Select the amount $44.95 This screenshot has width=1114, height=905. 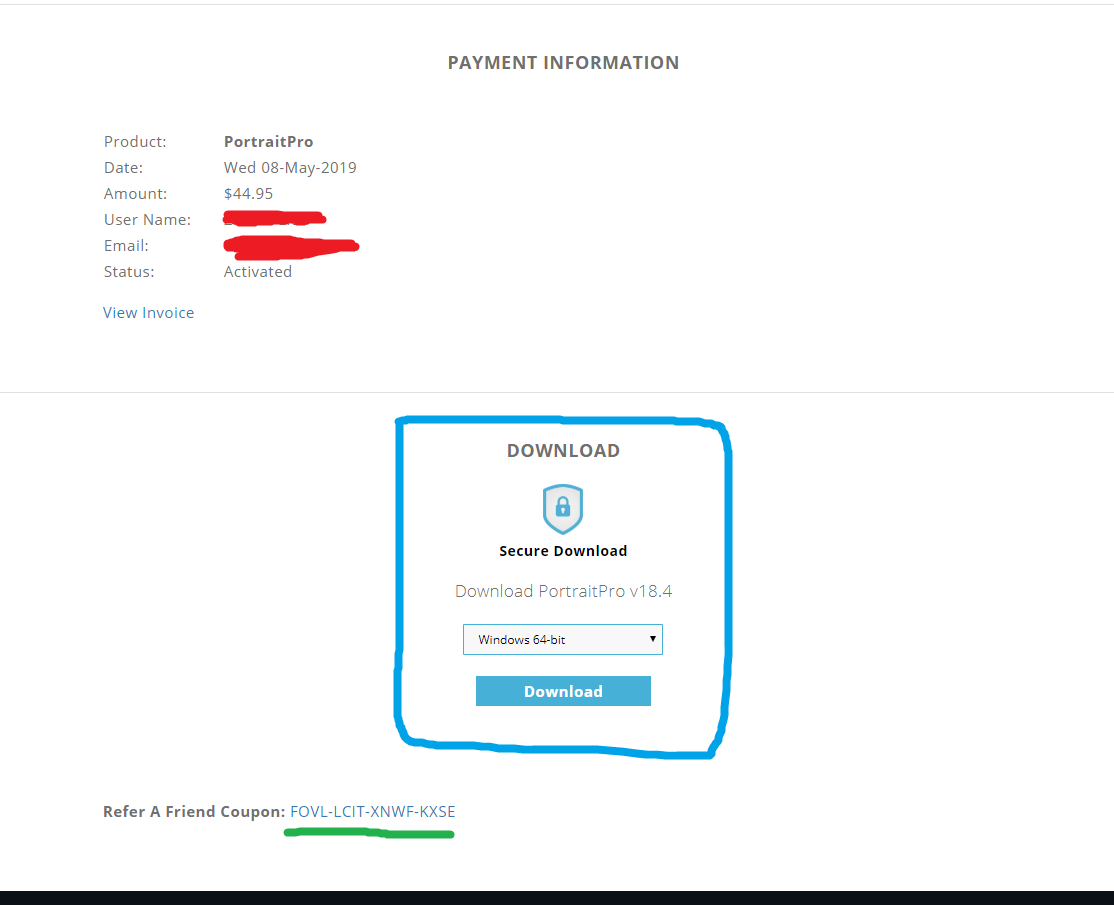249,193
